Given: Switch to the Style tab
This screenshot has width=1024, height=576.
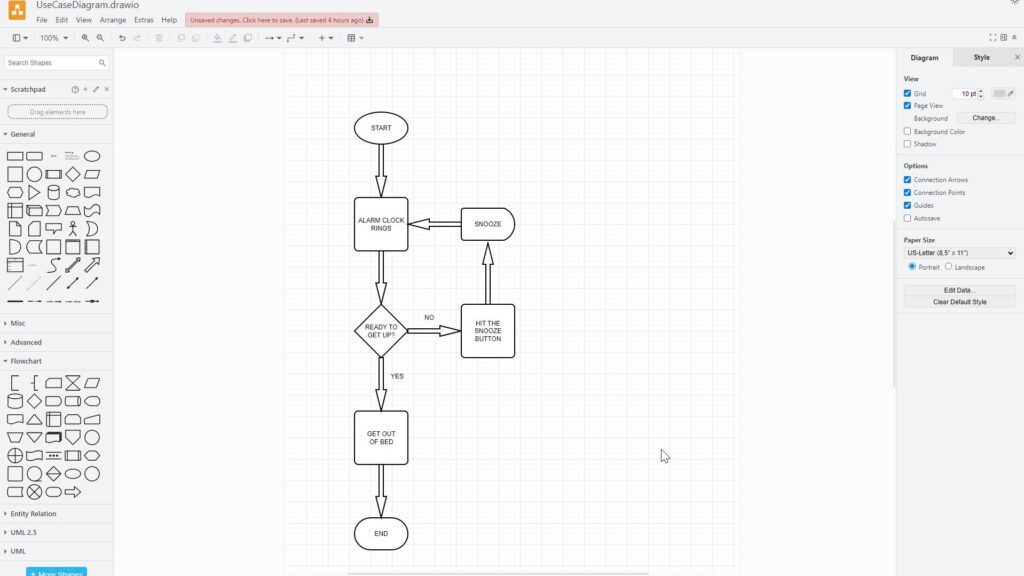Looking at the screenshot, I should pos(980,57).
